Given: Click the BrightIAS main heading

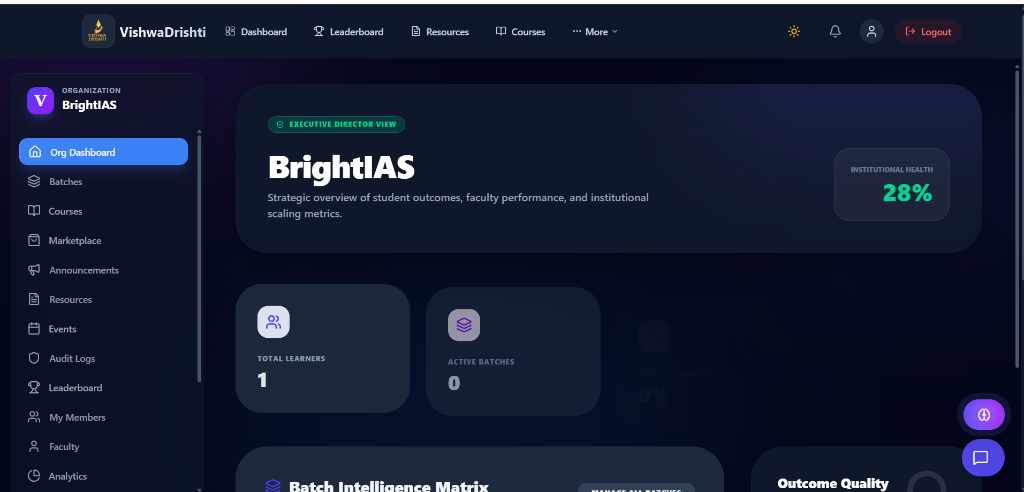Looking at the screenshot, I should click(x=341, y=167).
